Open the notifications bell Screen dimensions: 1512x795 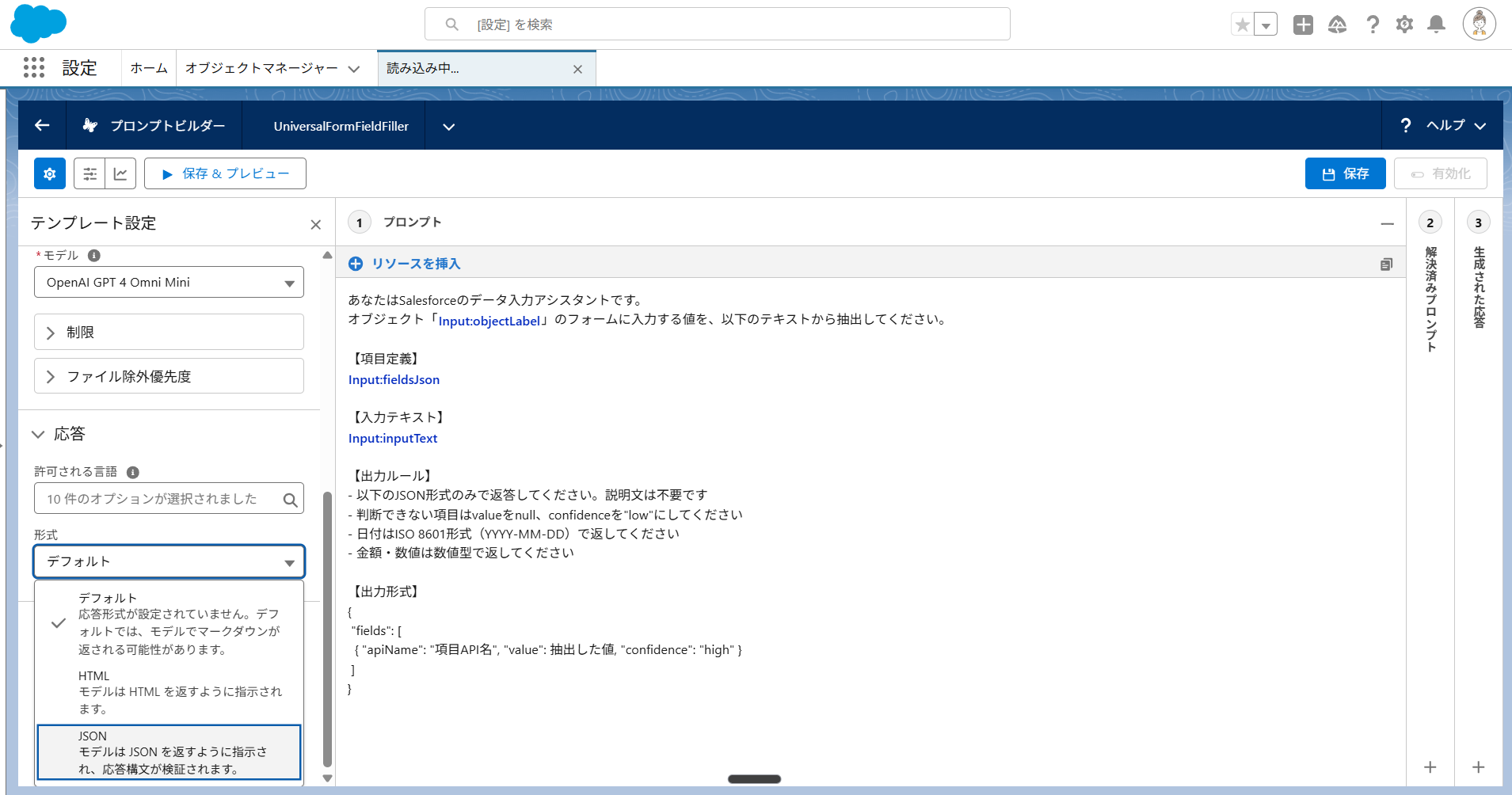click(x=1435, y=25)
